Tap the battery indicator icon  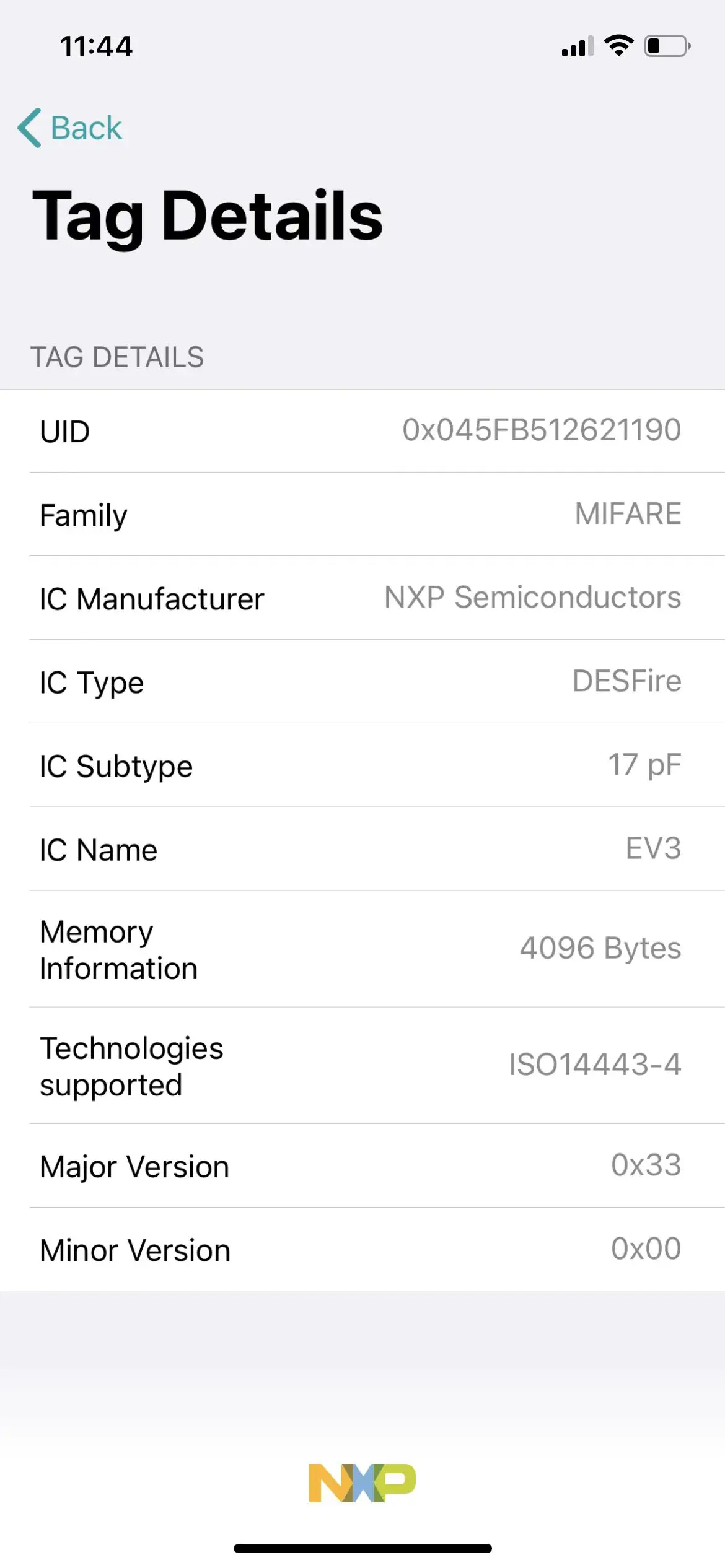(x=668, y=46)
